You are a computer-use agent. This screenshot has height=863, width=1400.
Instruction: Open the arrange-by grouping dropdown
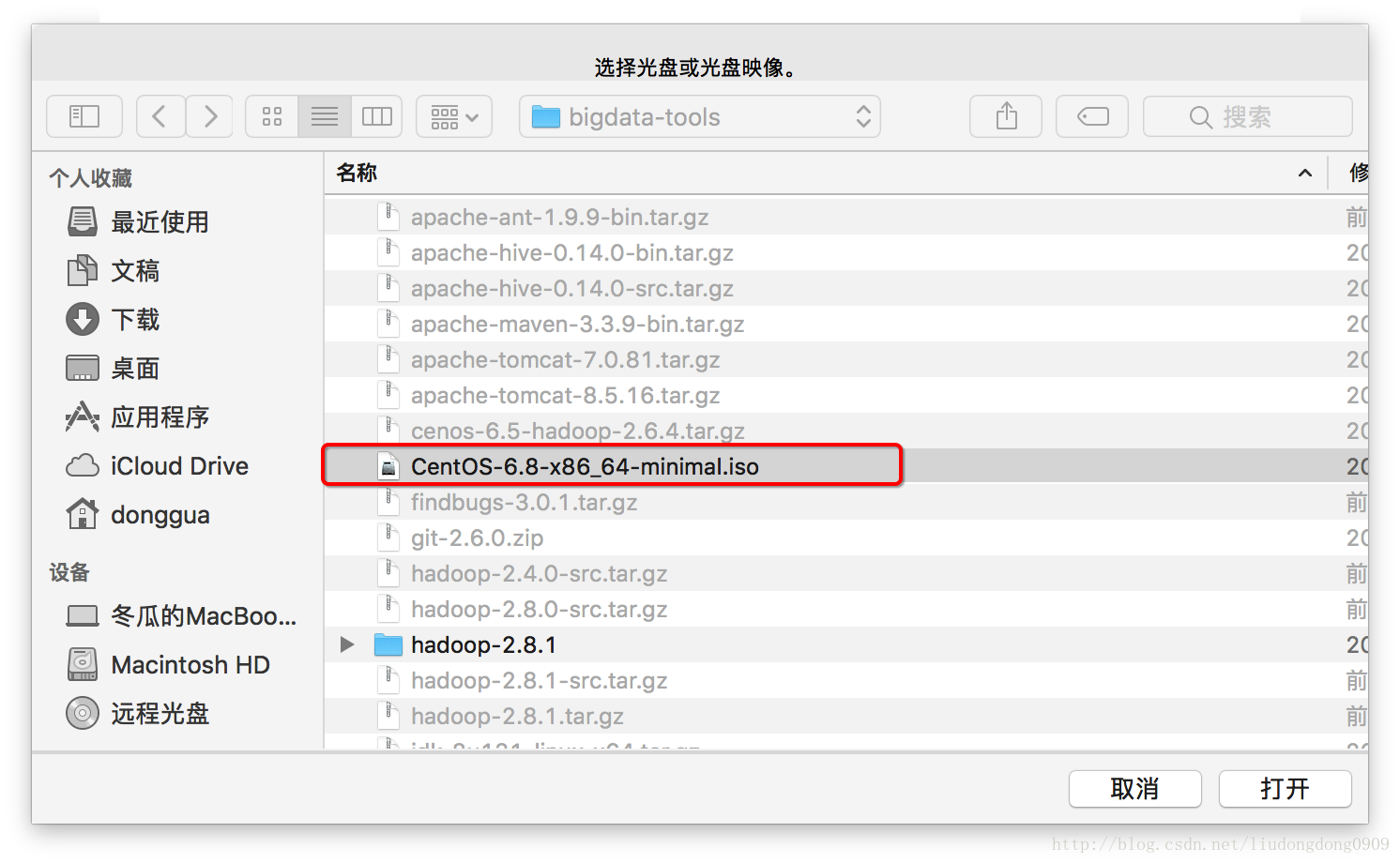click(x=454, y=116)
